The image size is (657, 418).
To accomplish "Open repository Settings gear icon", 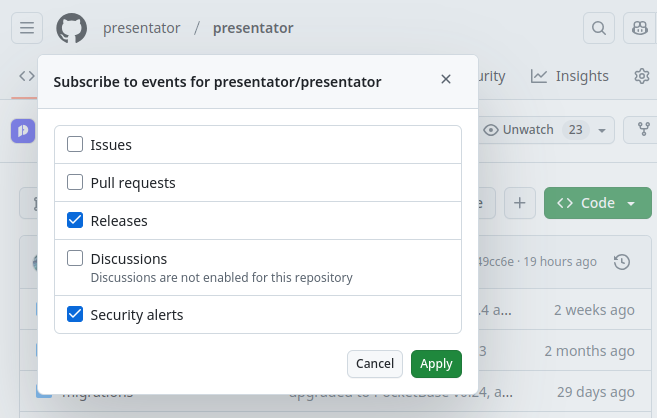I will point(641,76).
